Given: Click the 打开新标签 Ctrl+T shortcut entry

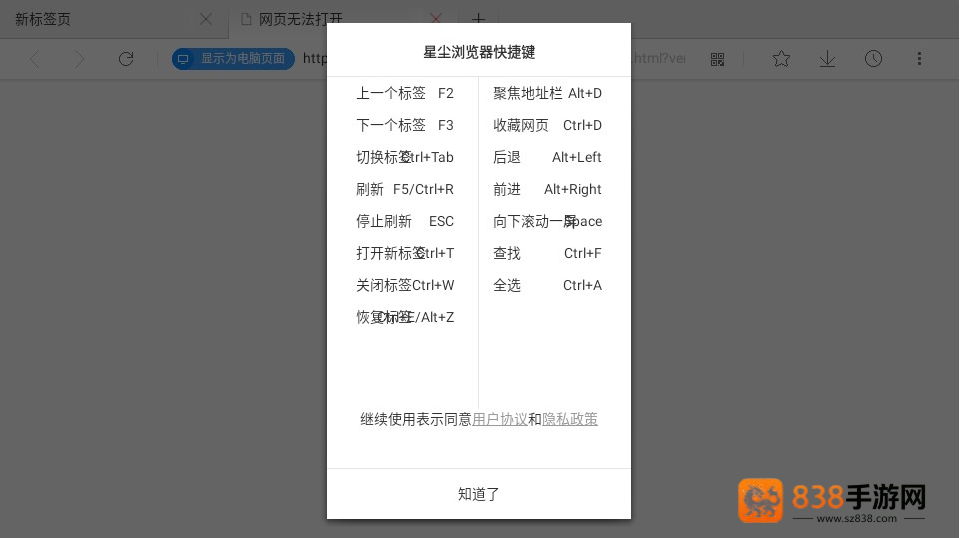Looking at the screenshot, I should point(405,253).
